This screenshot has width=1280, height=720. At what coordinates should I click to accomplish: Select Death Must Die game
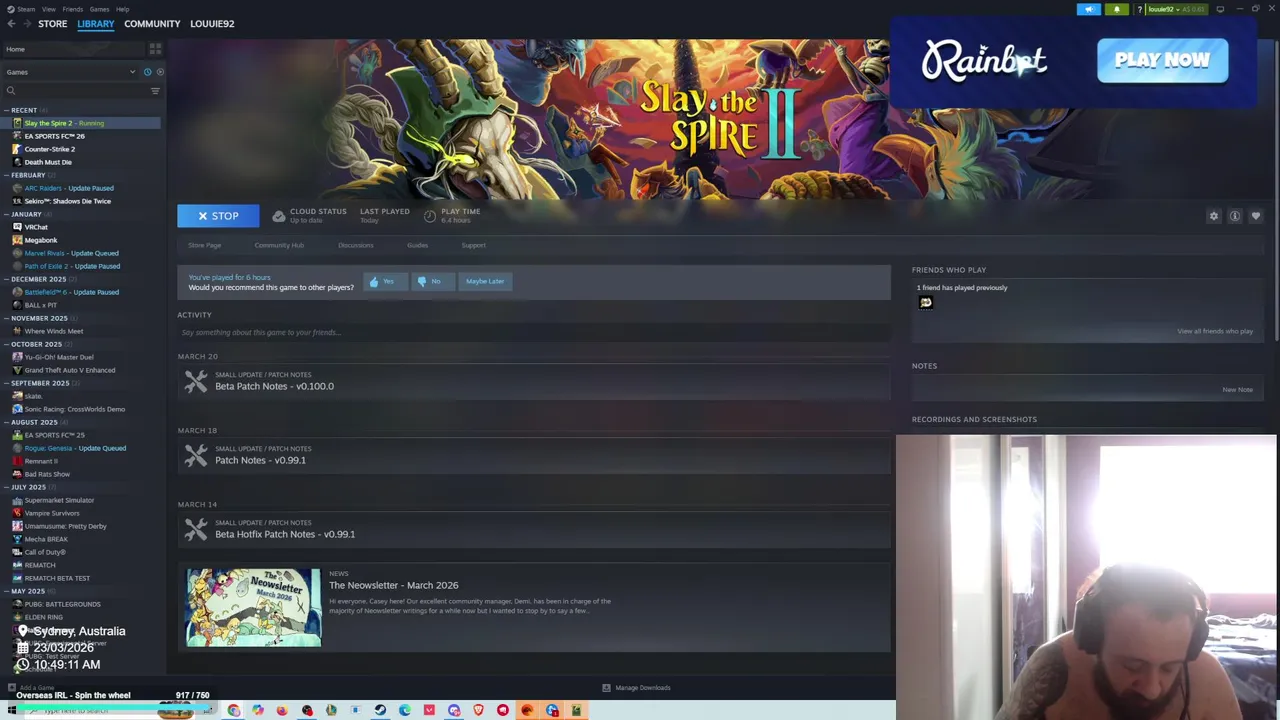point(48,162)
